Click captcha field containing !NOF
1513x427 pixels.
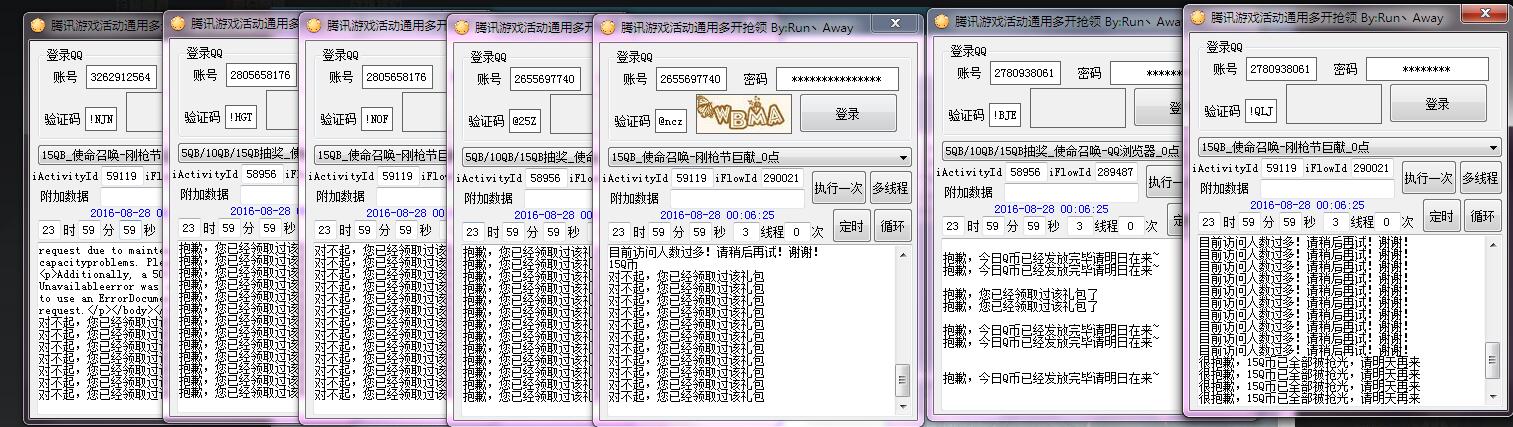(x=377, y=118)
